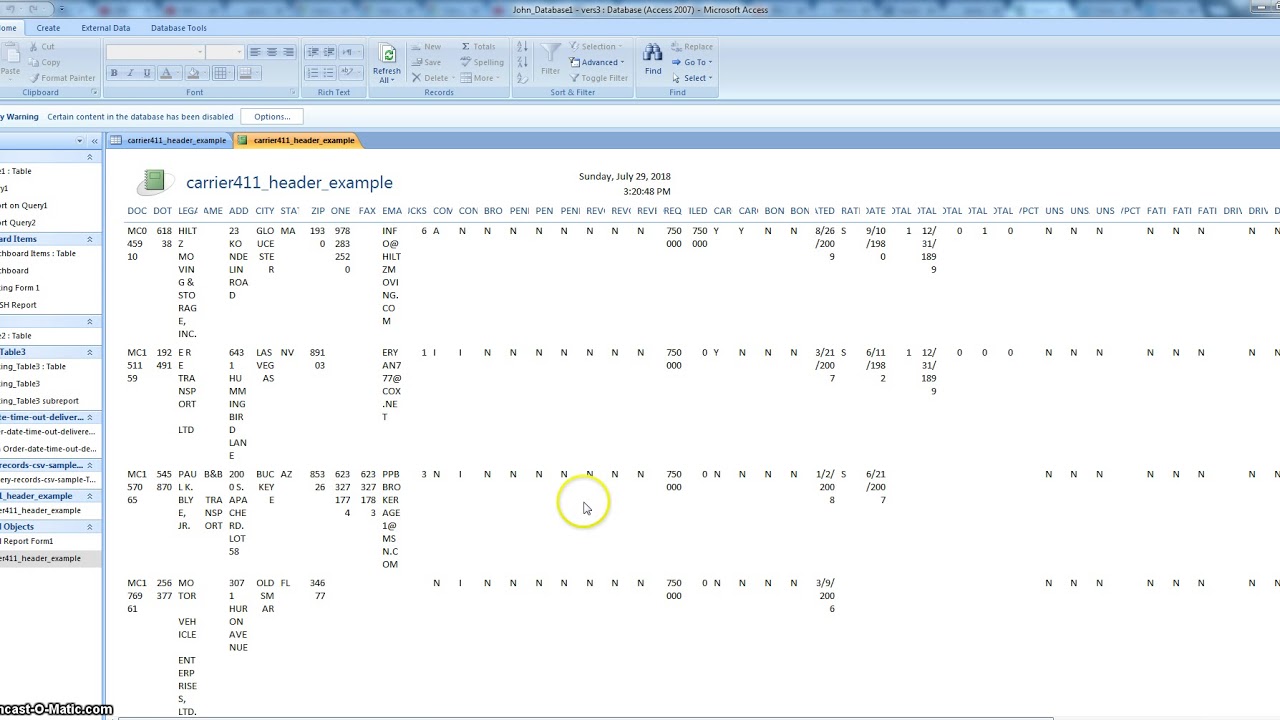Collapse the header_example navigation group
This screenshot has width=1280, height=720.
pyautogui.click(x=90, y=496)
